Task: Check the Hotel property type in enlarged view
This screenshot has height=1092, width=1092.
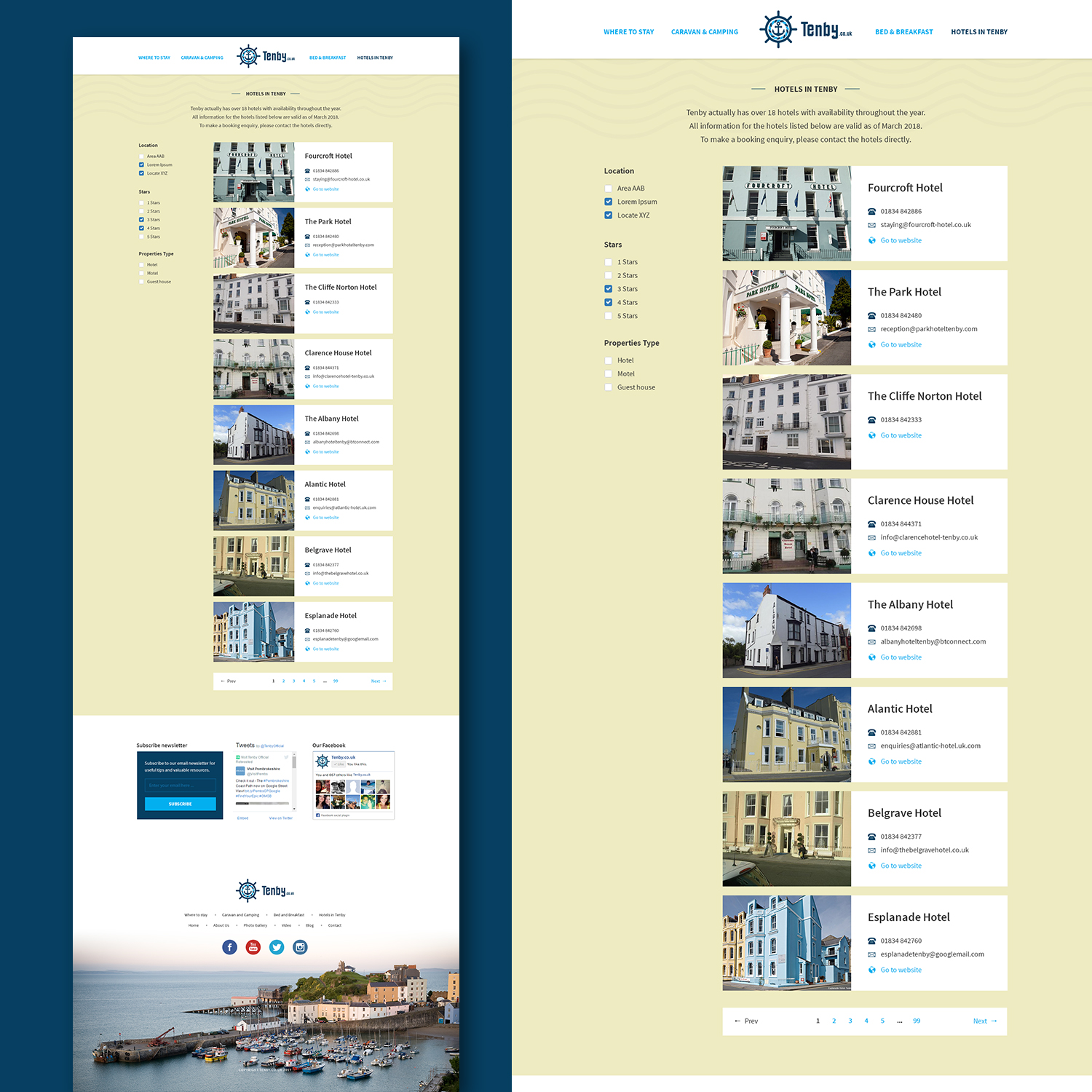Action: coord(609,360)
